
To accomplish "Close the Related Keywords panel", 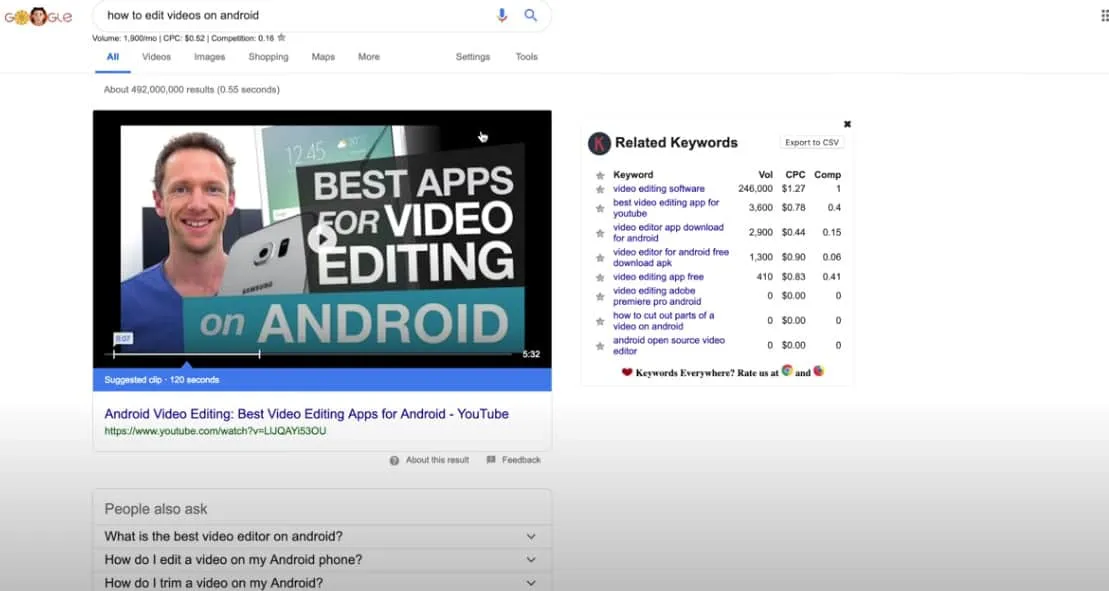I will point(847,124).
